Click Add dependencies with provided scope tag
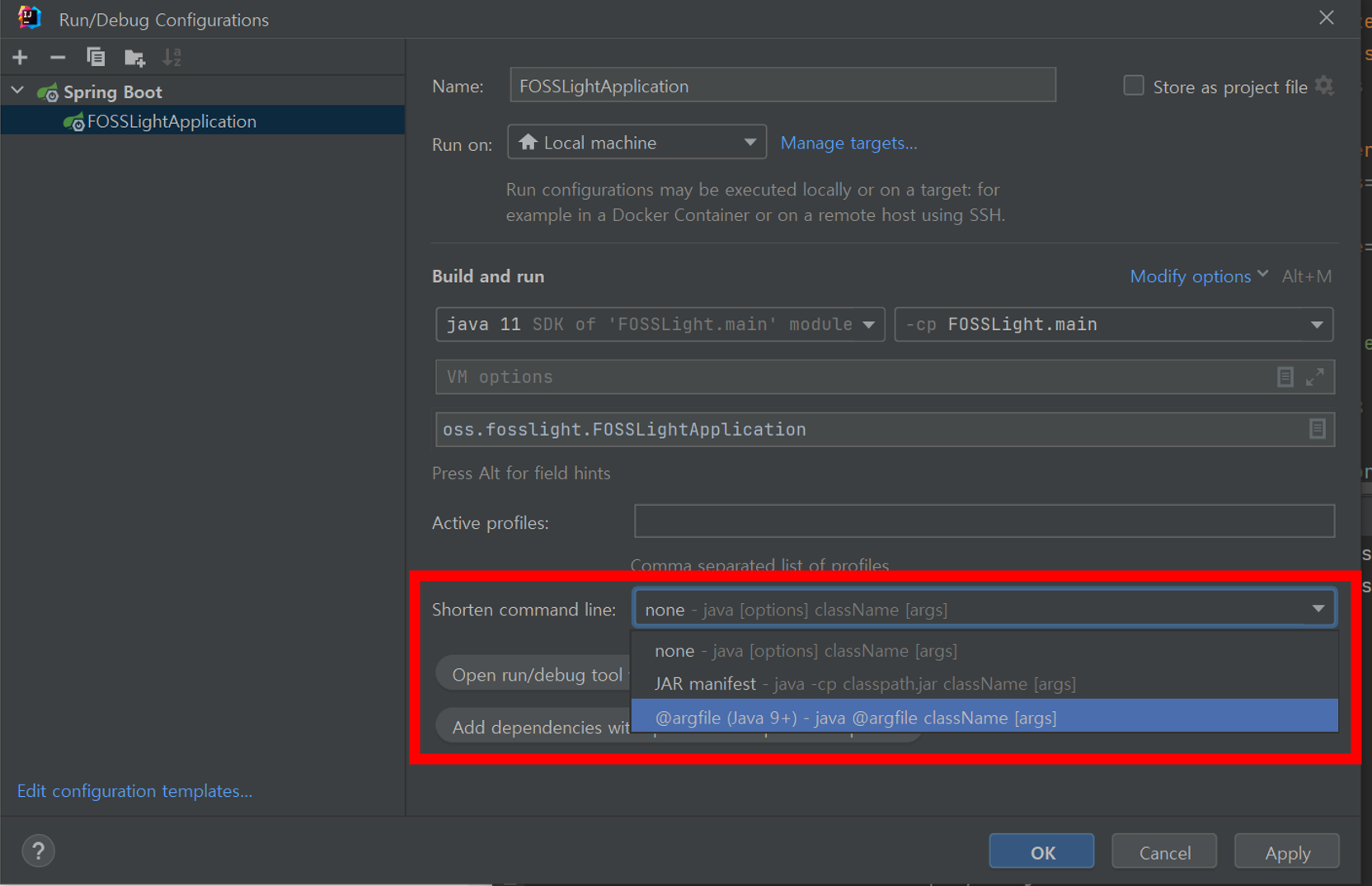The image size is (1372, 886). click(x=534, y=727)
